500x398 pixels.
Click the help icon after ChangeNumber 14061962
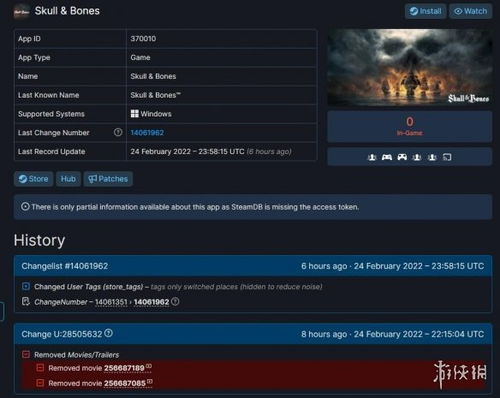175,302
